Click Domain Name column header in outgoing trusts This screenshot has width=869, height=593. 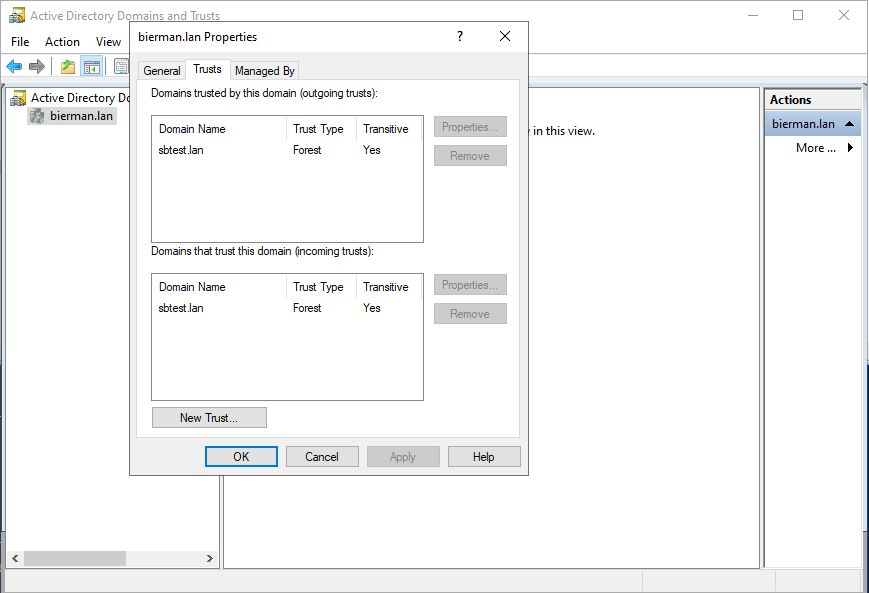[x=219, y=129]
